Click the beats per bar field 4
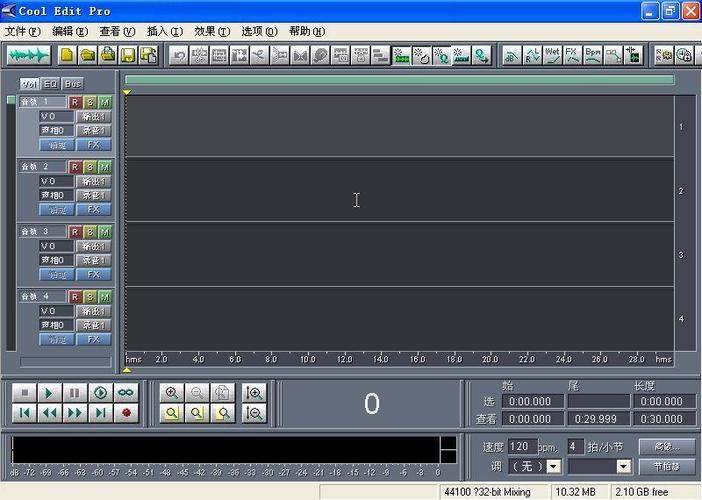Viewport: 702px width, 500px height. tap(576, 447)
